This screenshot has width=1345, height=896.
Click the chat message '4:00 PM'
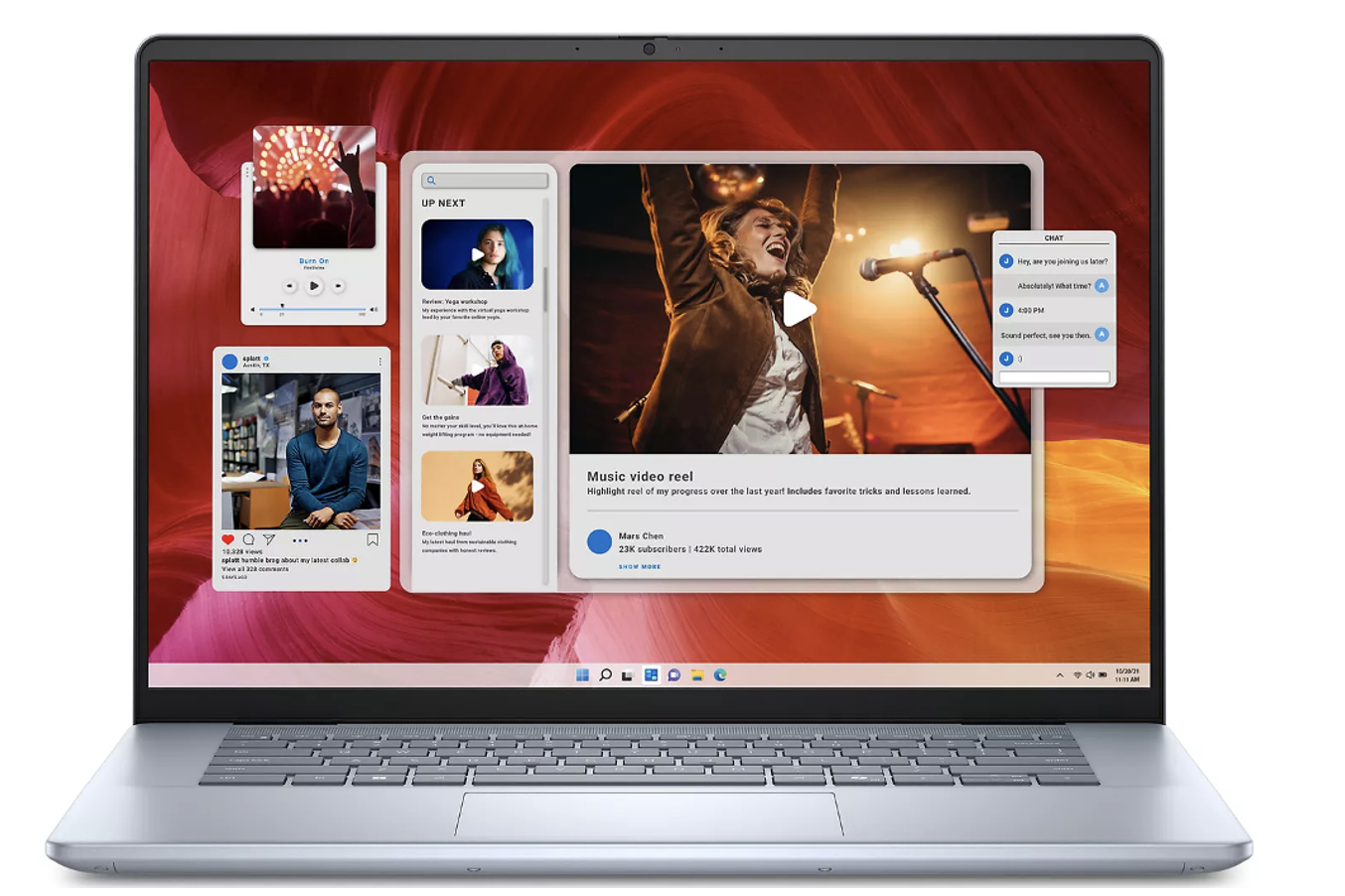point(1031,310)
